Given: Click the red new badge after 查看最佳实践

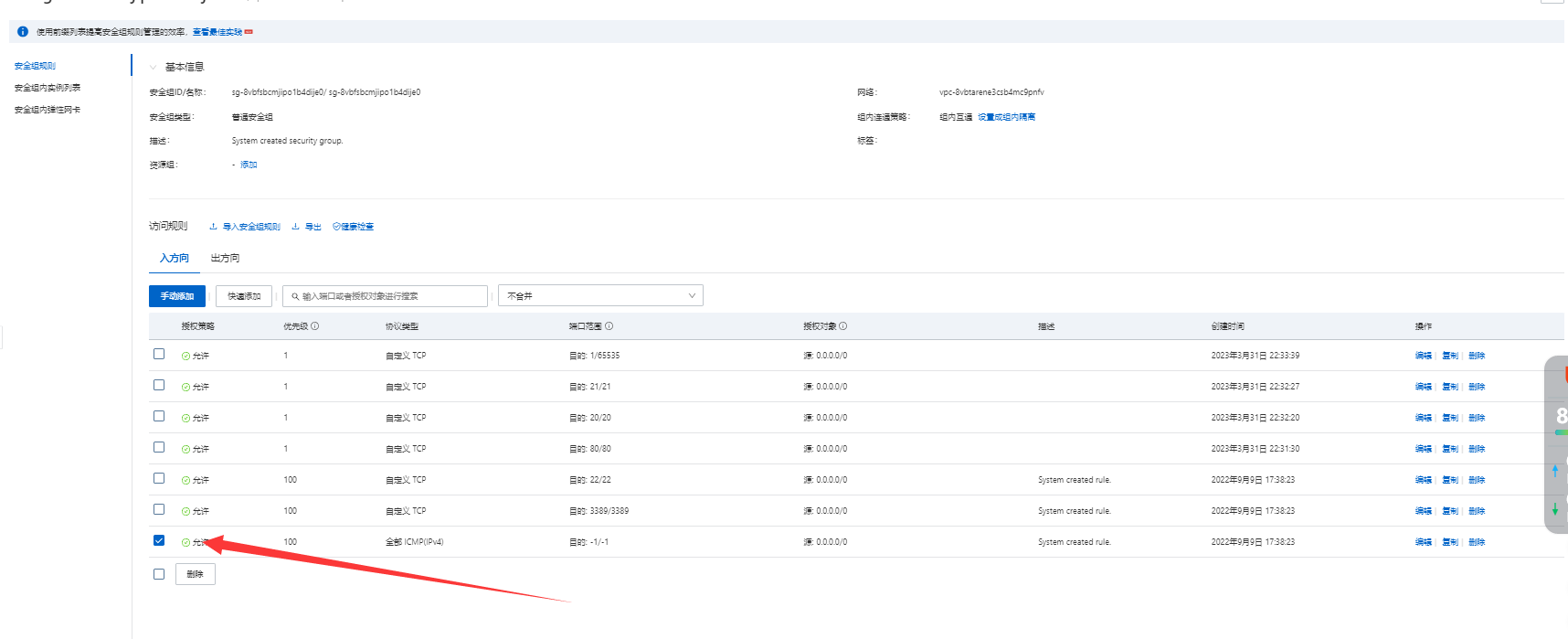Looking at the screenshot, I should click(249, 32).
